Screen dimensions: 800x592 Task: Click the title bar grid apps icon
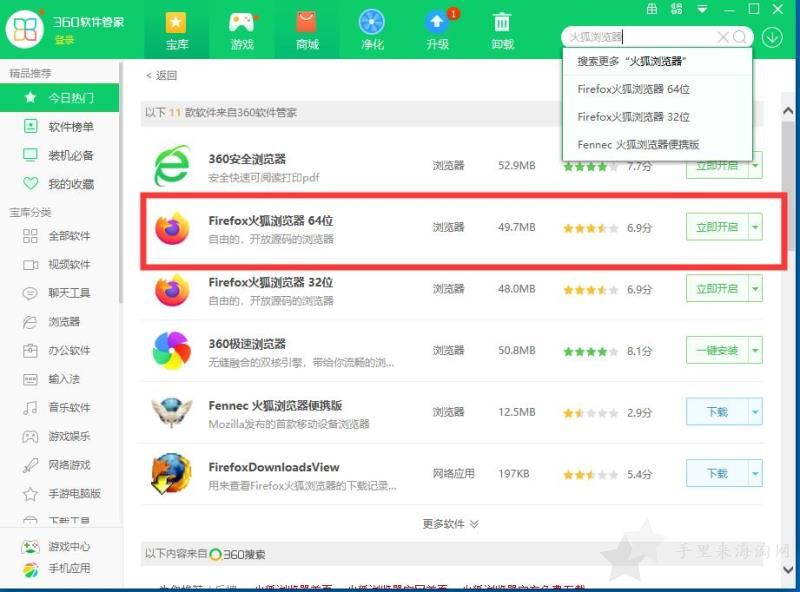pos(677,9)
